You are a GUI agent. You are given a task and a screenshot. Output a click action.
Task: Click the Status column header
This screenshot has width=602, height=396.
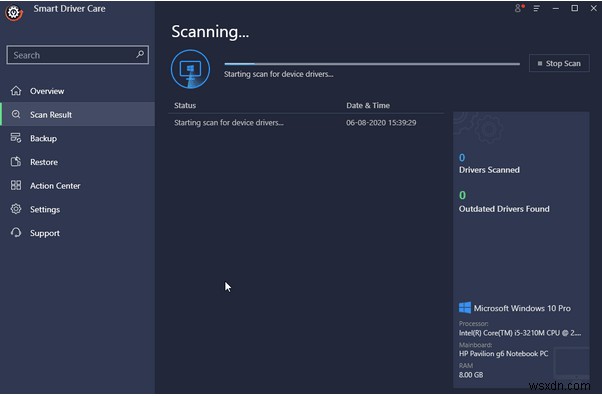pos(185,105)
